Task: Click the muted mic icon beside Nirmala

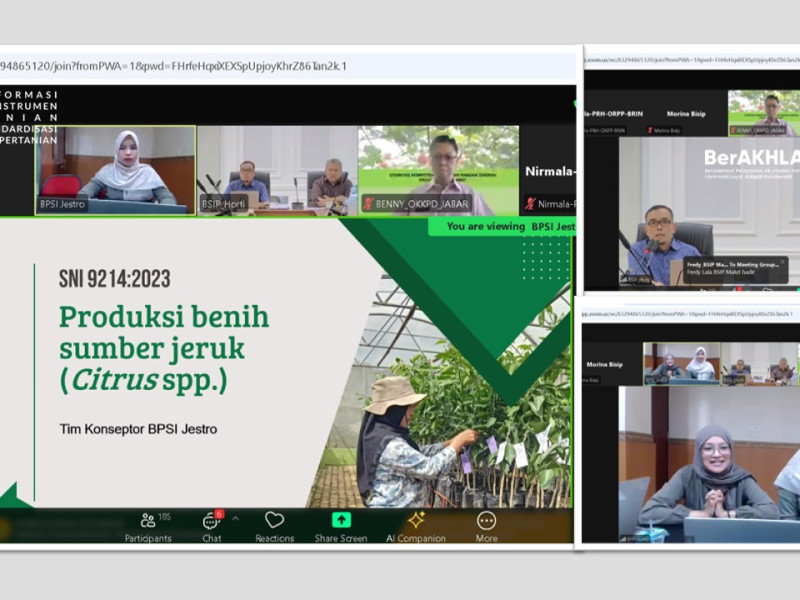Action: tap(530, 204)
